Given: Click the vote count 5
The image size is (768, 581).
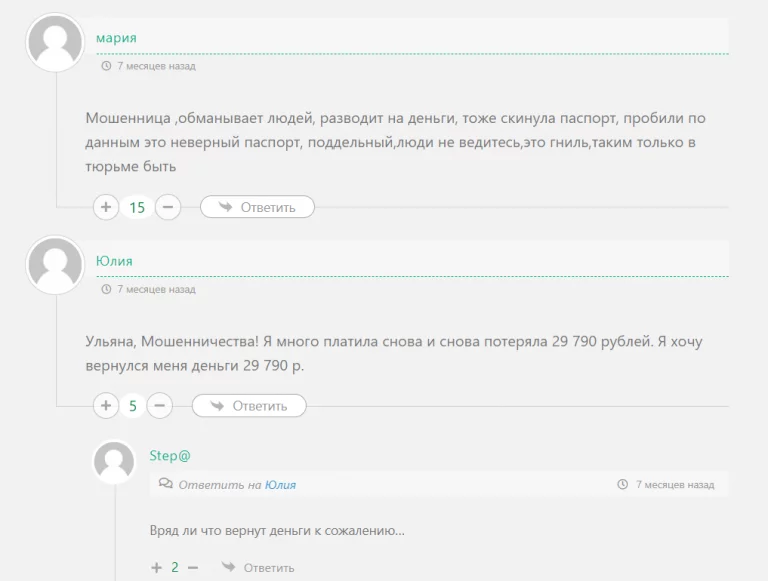Looking at the screenshot, I should [133, 406].
